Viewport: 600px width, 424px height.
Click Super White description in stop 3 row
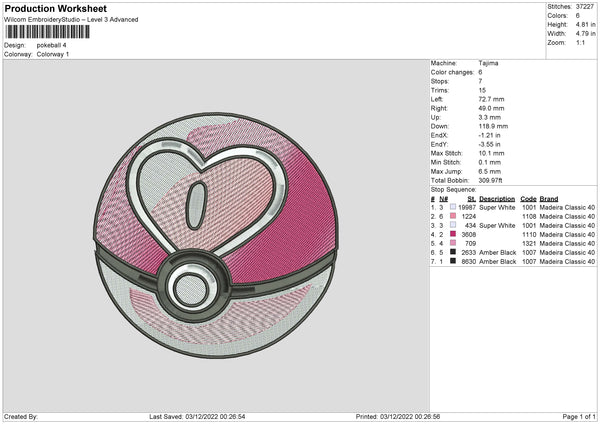tap(497, 226)
